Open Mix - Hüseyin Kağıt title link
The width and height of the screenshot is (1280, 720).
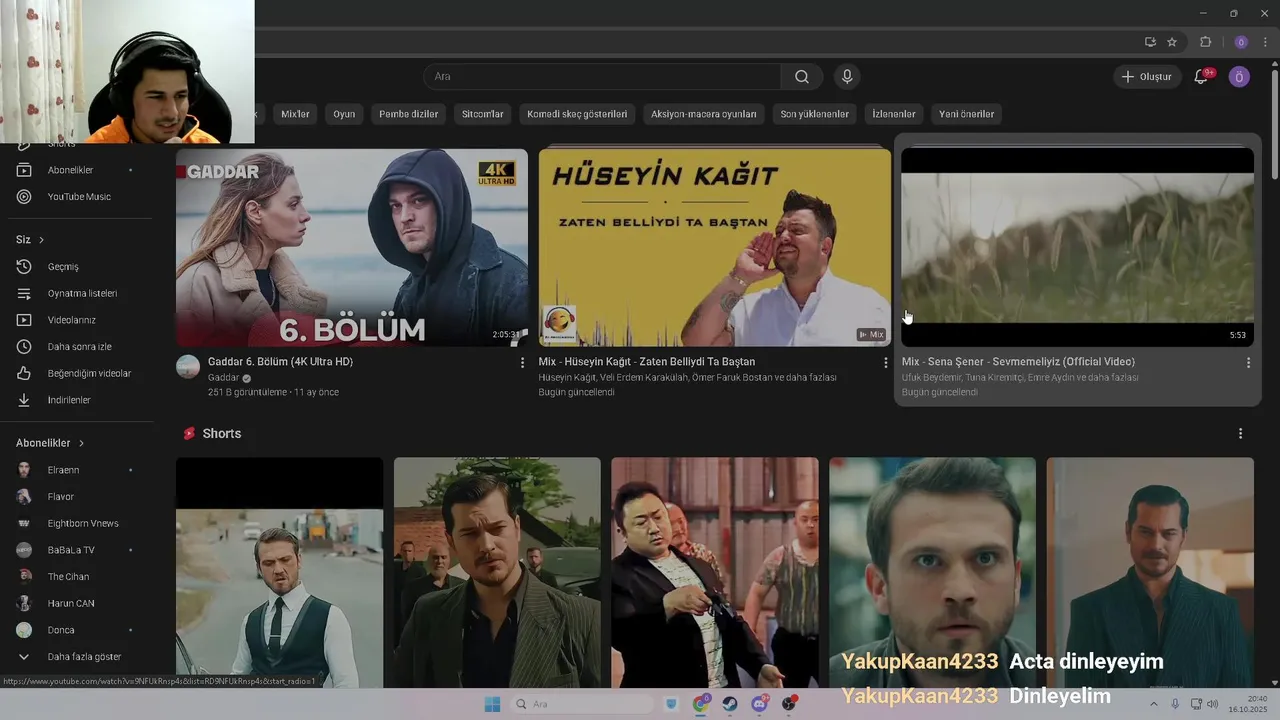click(x=647, y=362)
